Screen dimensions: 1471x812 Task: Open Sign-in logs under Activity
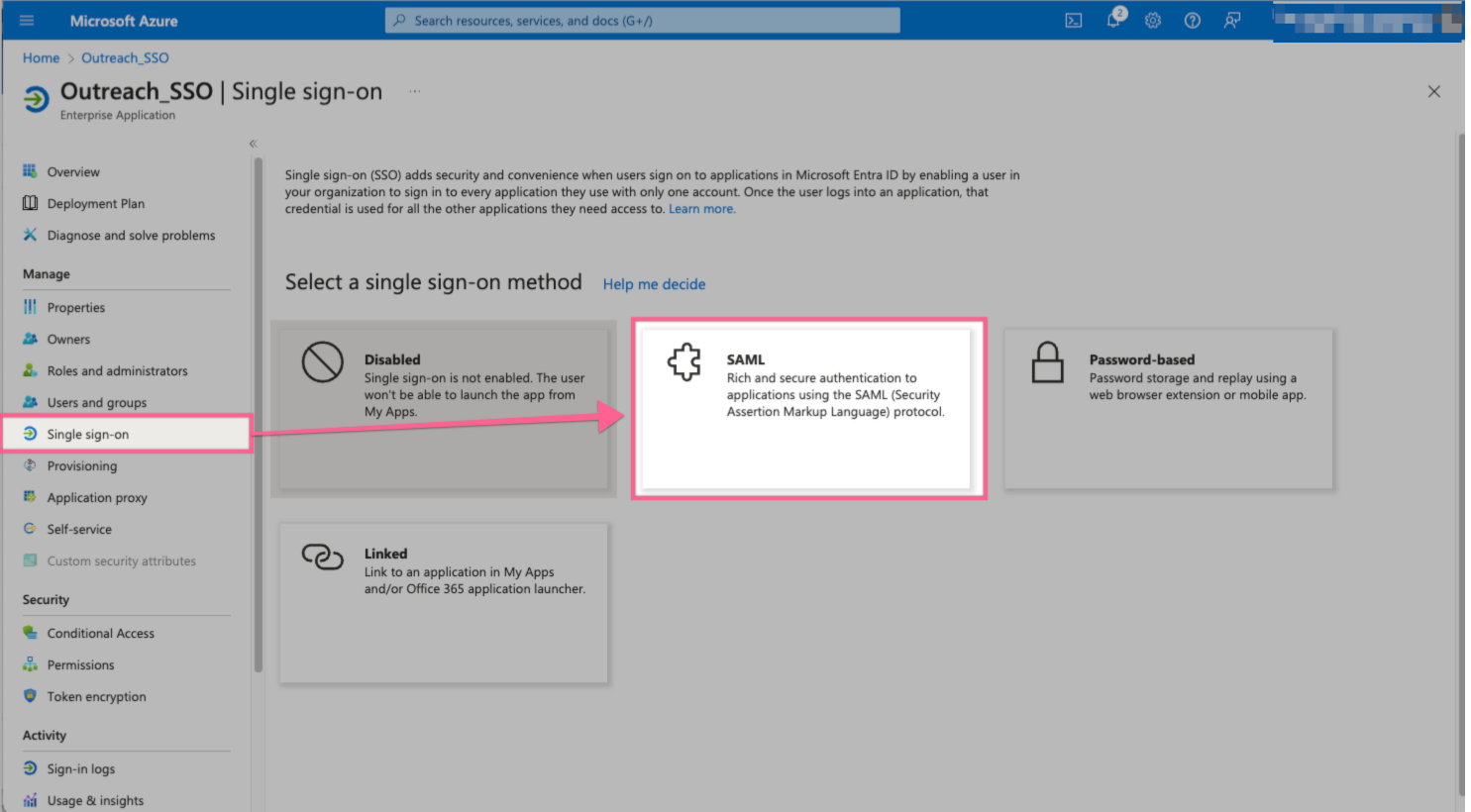(81, 768)
